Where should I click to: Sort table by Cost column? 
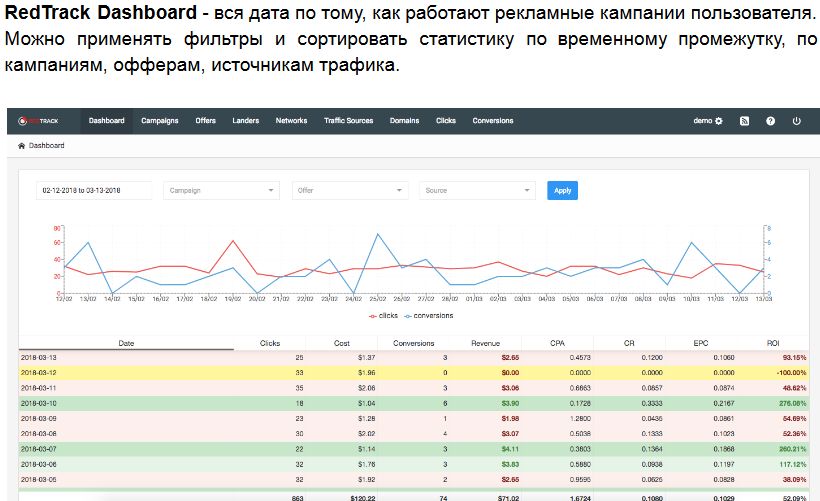[341, 343]
